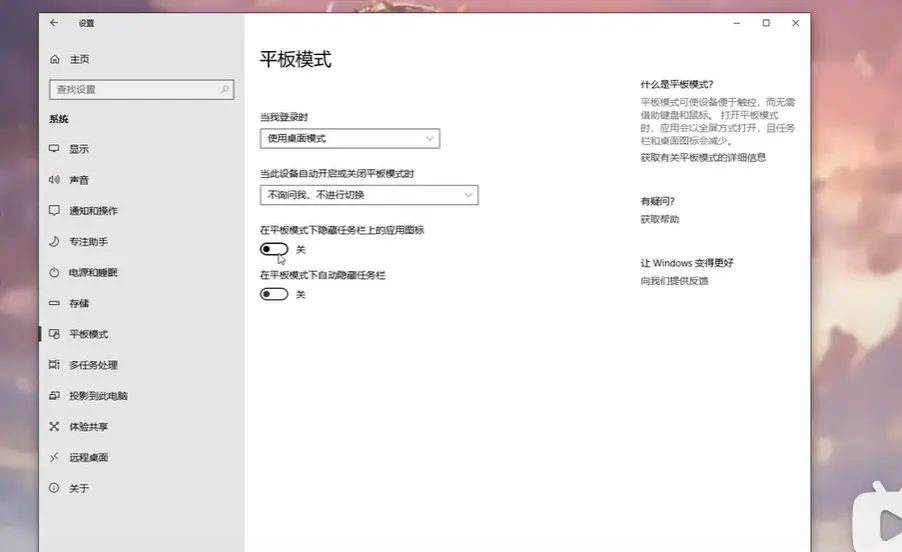Click the 系统 section label
902x552 pixels.
click(59, 119)
